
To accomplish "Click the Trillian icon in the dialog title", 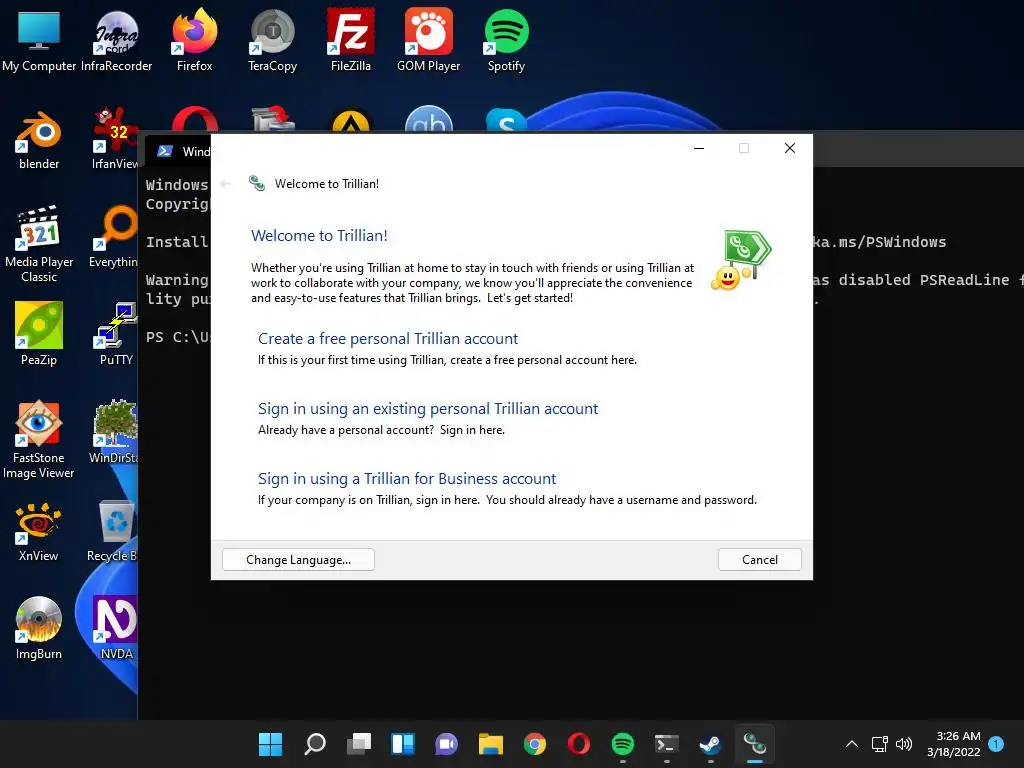I will [x=257, y=184].
